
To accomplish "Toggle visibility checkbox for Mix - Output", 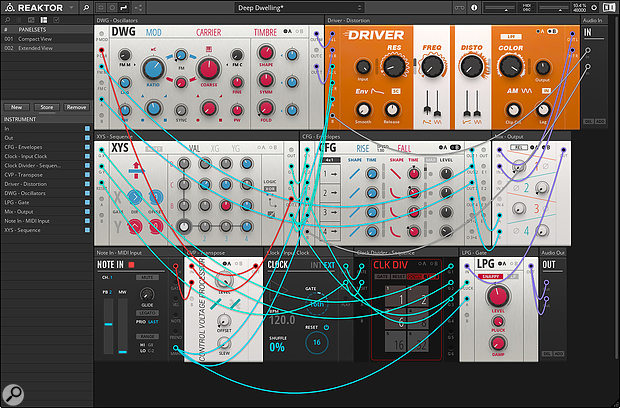I will pos(87,212).
